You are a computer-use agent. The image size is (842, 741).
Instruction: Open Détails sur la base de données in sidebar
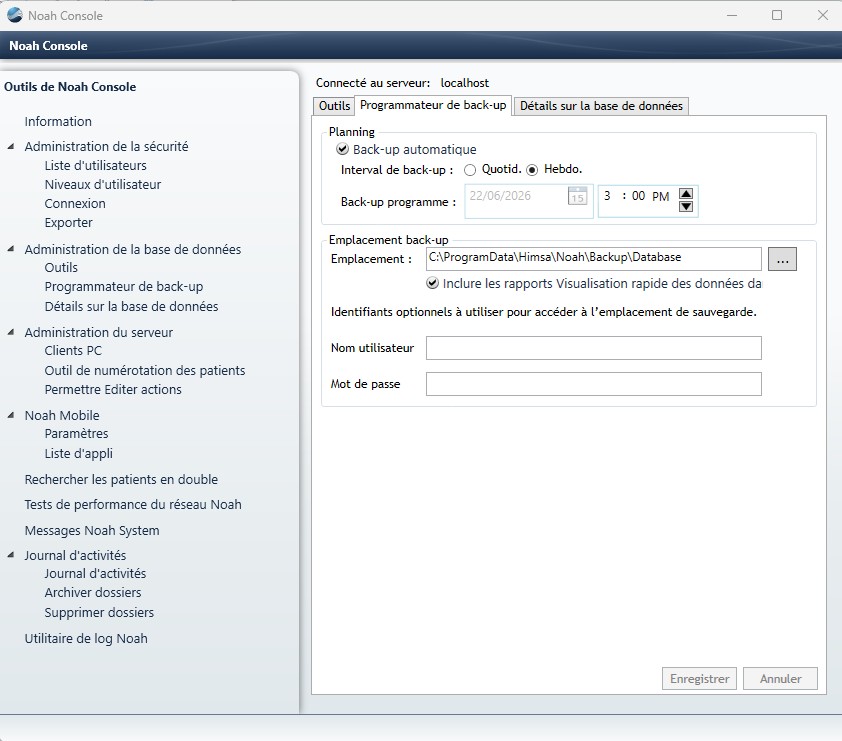pyautogui.click(x=132, y=307)
